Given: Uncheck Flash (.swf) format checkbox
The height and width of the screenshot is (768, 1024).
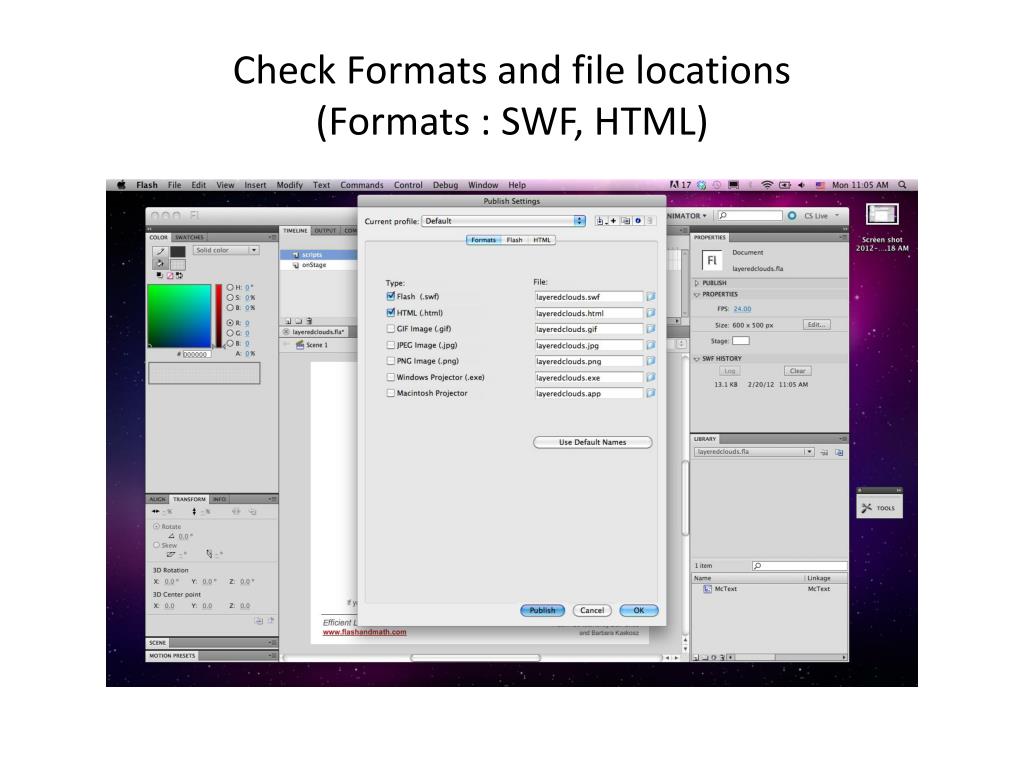Looking at the screenshot, I should click(391, 296).
